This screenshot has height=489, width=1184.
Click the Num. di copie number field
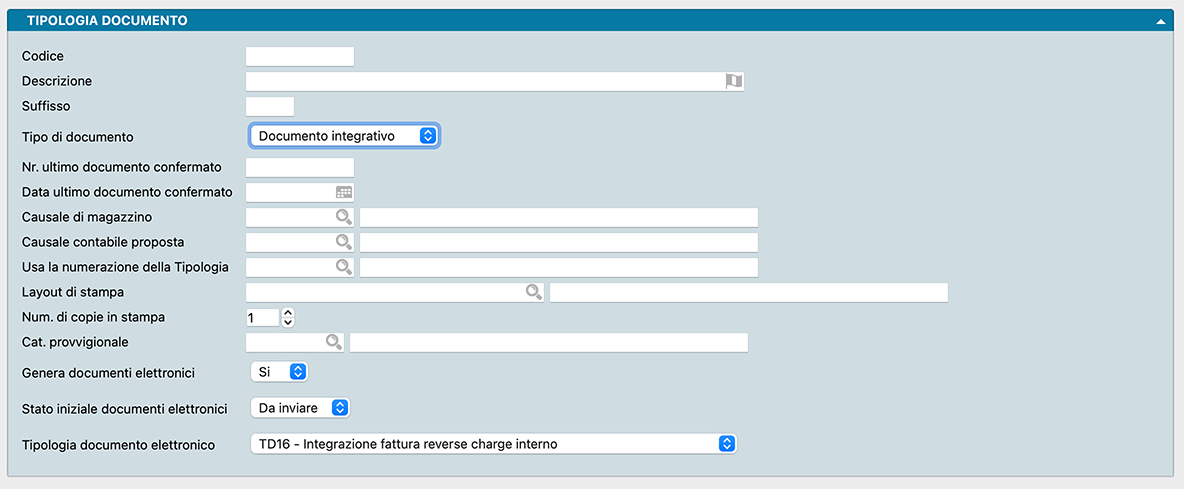(262, 317)
